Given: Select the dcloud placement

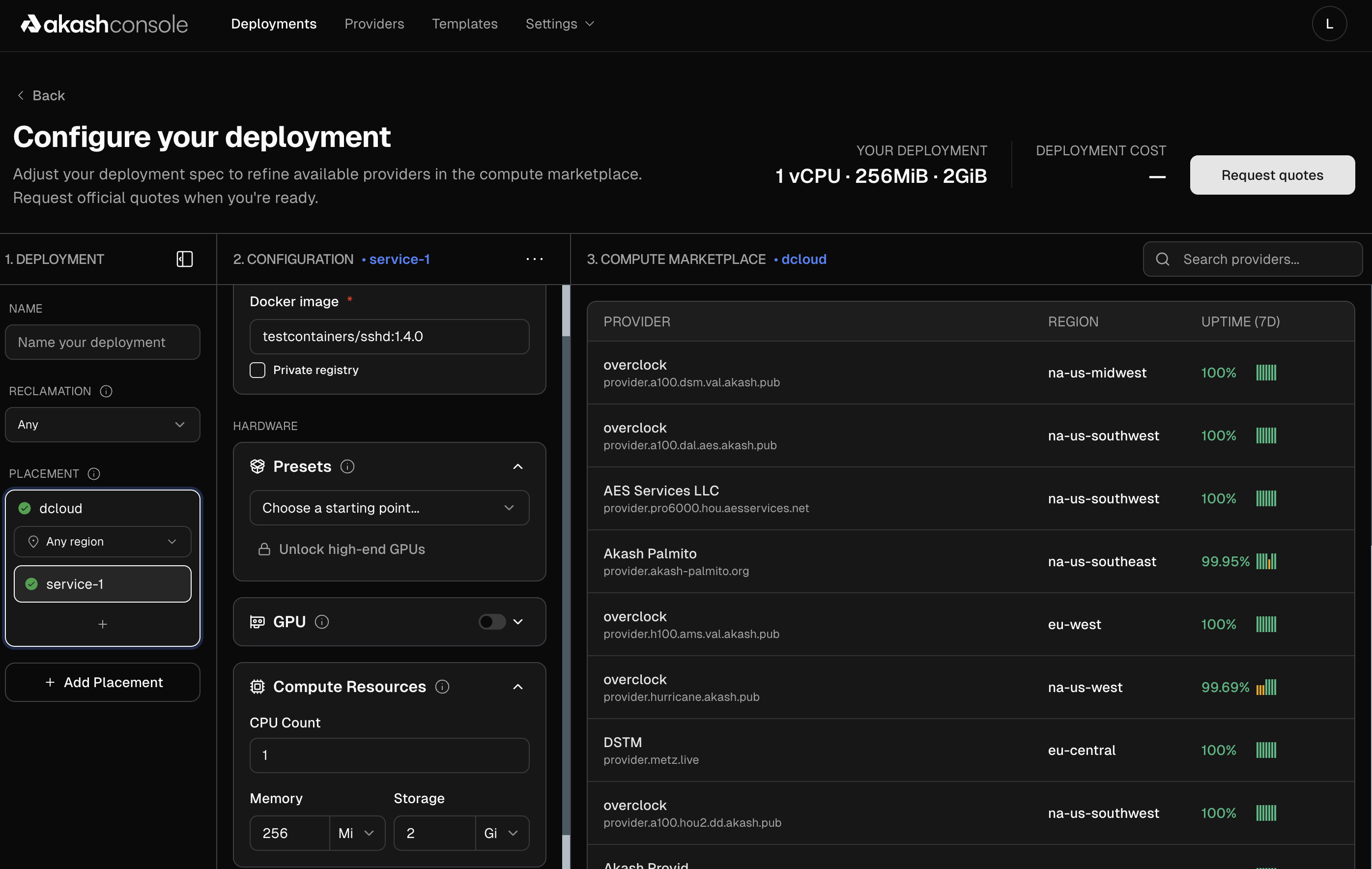Looking at the screenshot, I should coord(60,508).
